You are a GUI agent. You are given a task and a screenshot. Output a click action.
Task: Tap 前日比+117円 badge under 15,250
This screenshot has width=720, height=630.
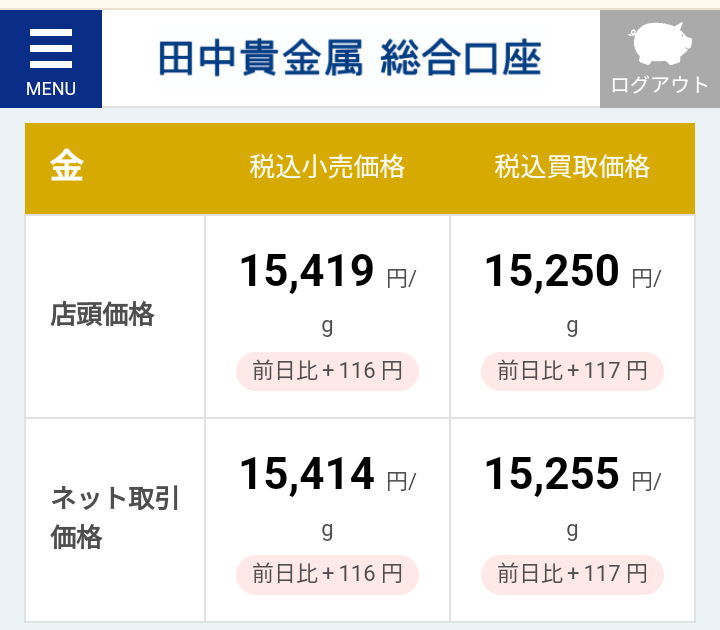[572, 371]
